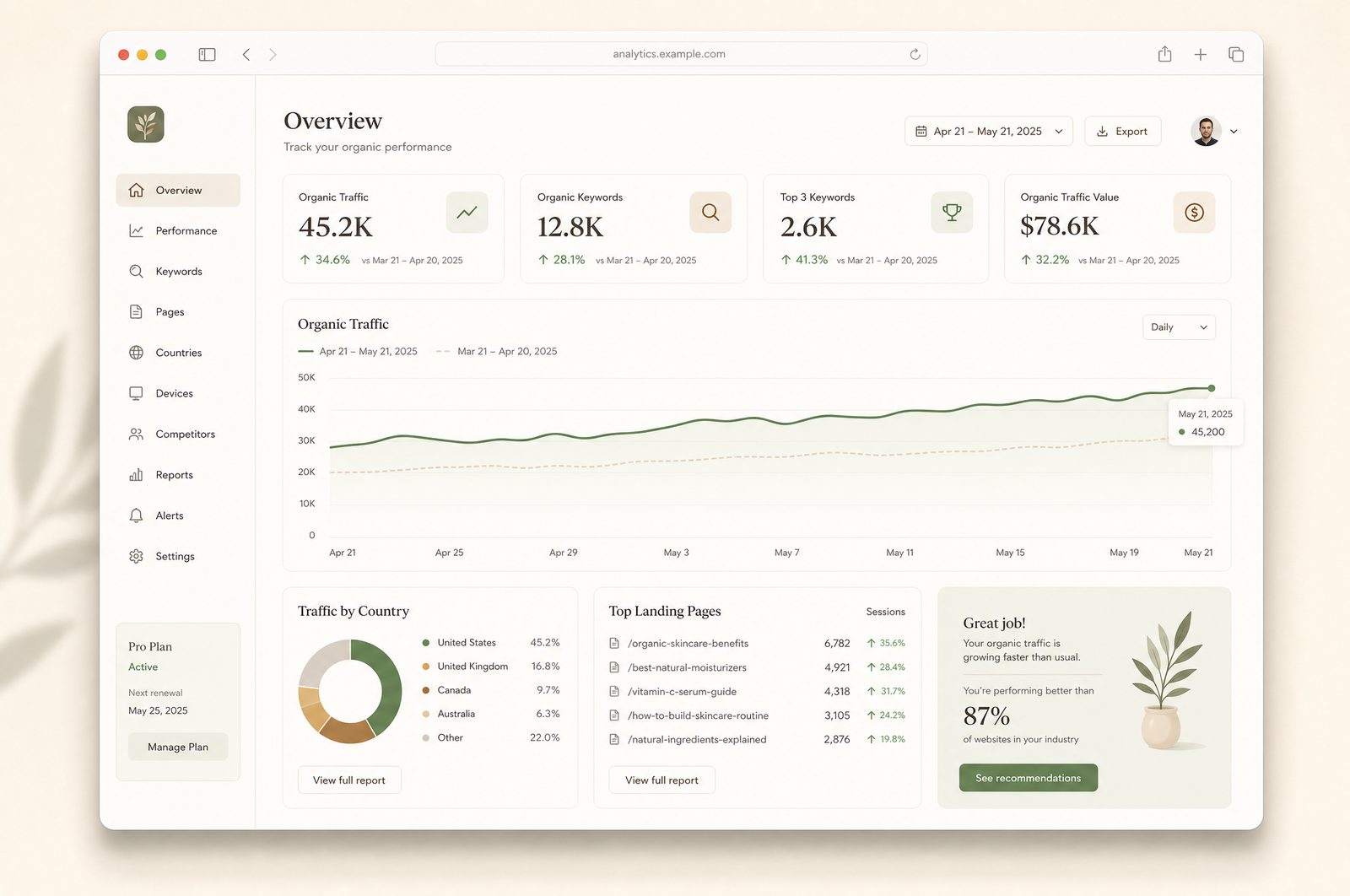Click the May 25, 2025 renewal date
The image size is (1350, 896).
pyautogui.click(x=158, y=710)
